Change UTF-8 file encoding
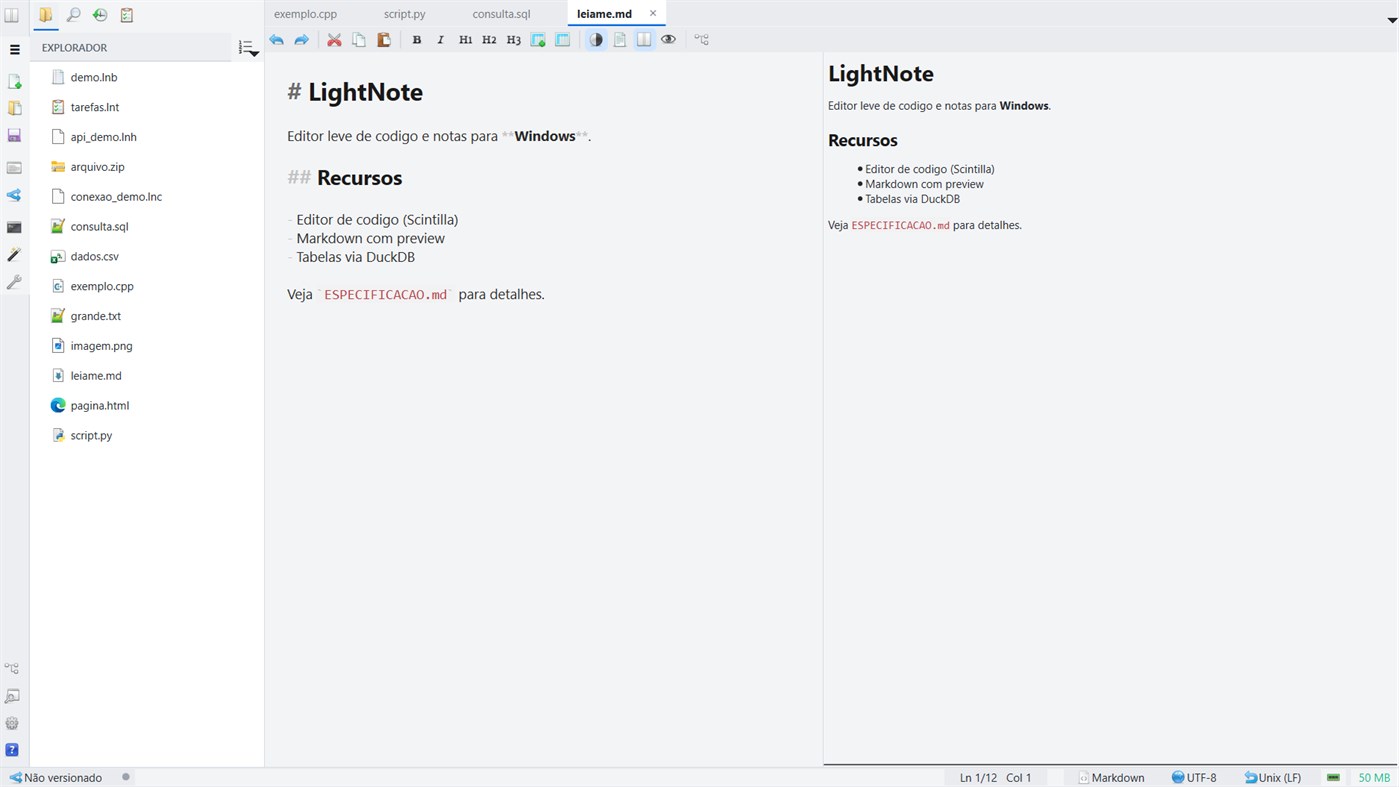The width and height of the screenshot is (1399, 787). [1194, 778]
